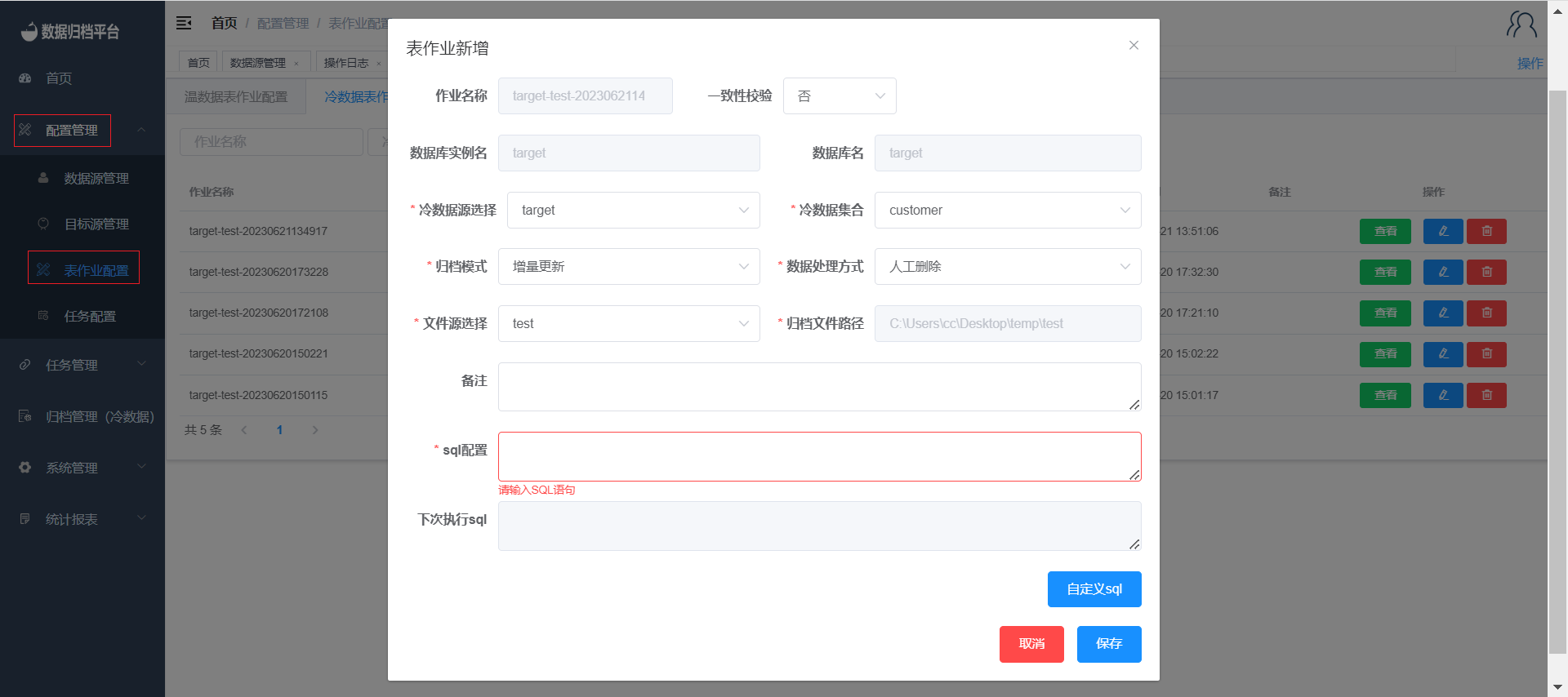Click the vertical scrollbar down arrow
Screen dimensions: 1568x697
1557,687
